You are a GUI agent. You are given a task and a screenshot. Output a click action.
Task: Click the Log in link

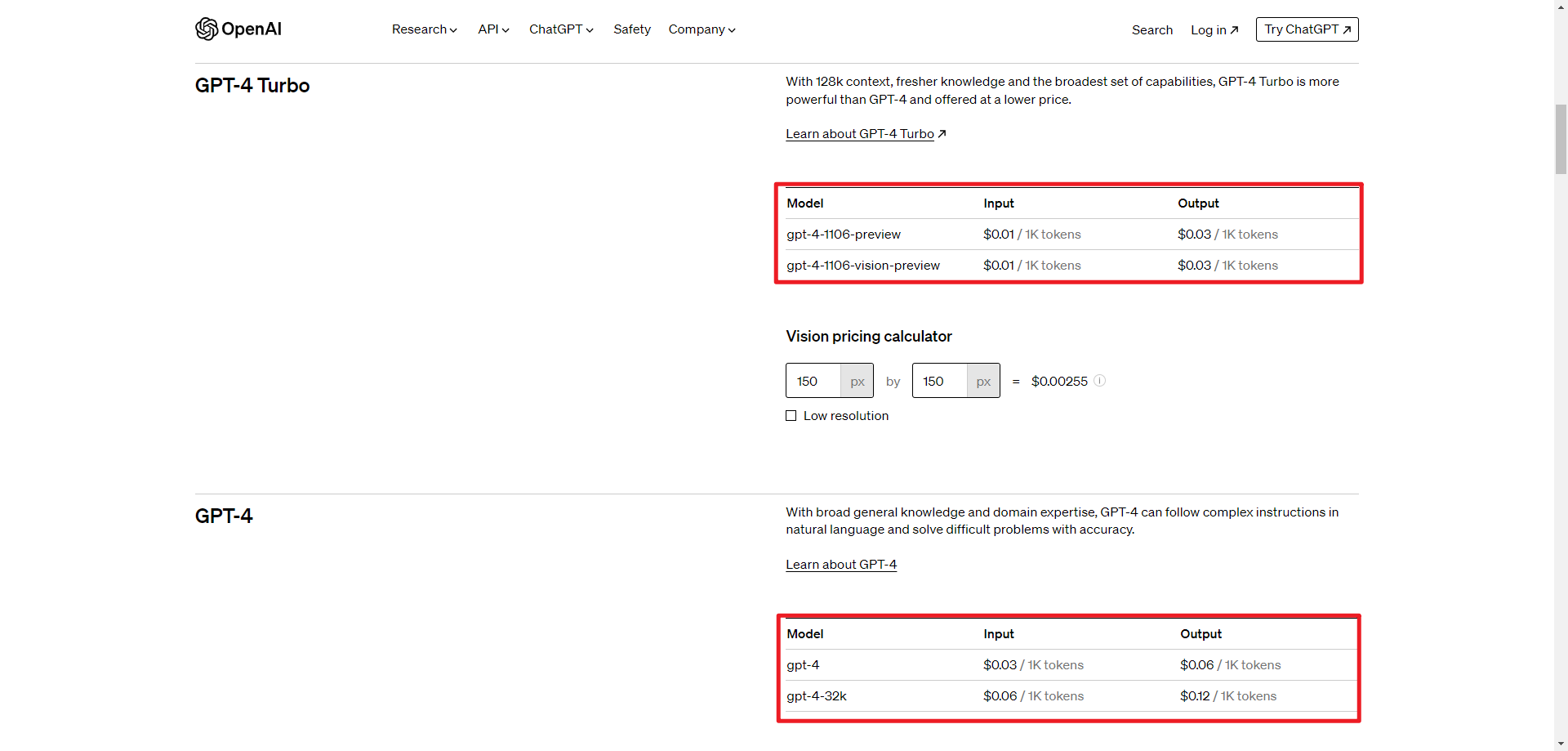coord(1214,30)
